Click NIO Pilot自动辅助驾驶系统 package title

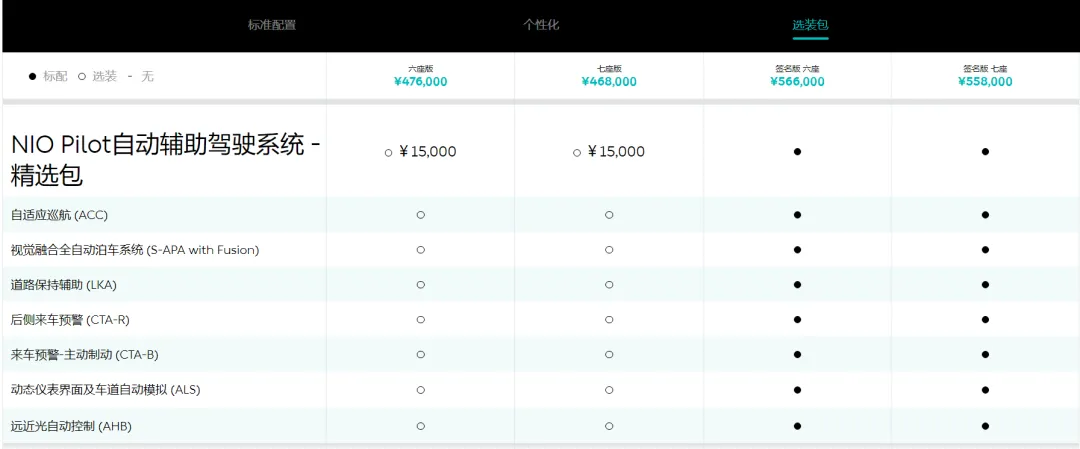165,159
